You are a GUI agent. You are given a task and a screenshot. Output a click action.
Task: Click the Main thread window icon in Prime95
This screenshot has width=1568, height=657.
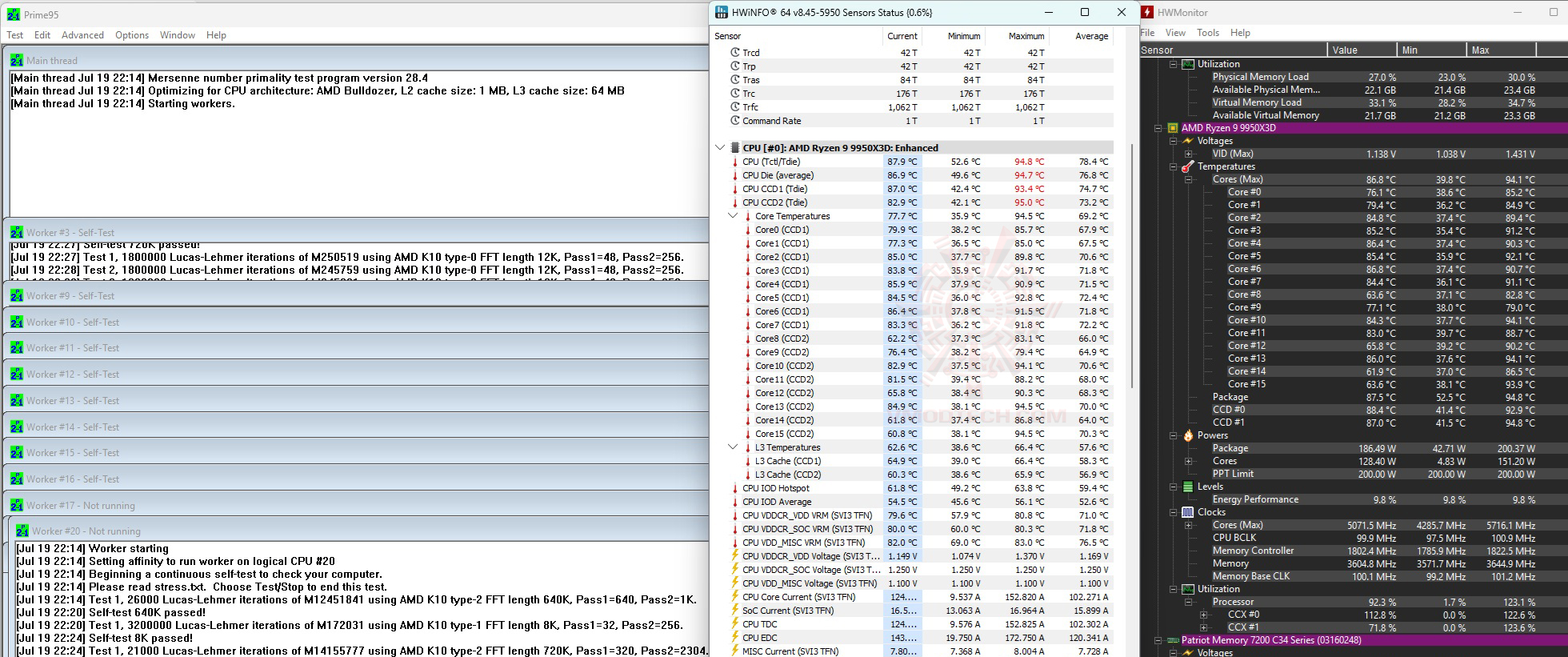17,60
